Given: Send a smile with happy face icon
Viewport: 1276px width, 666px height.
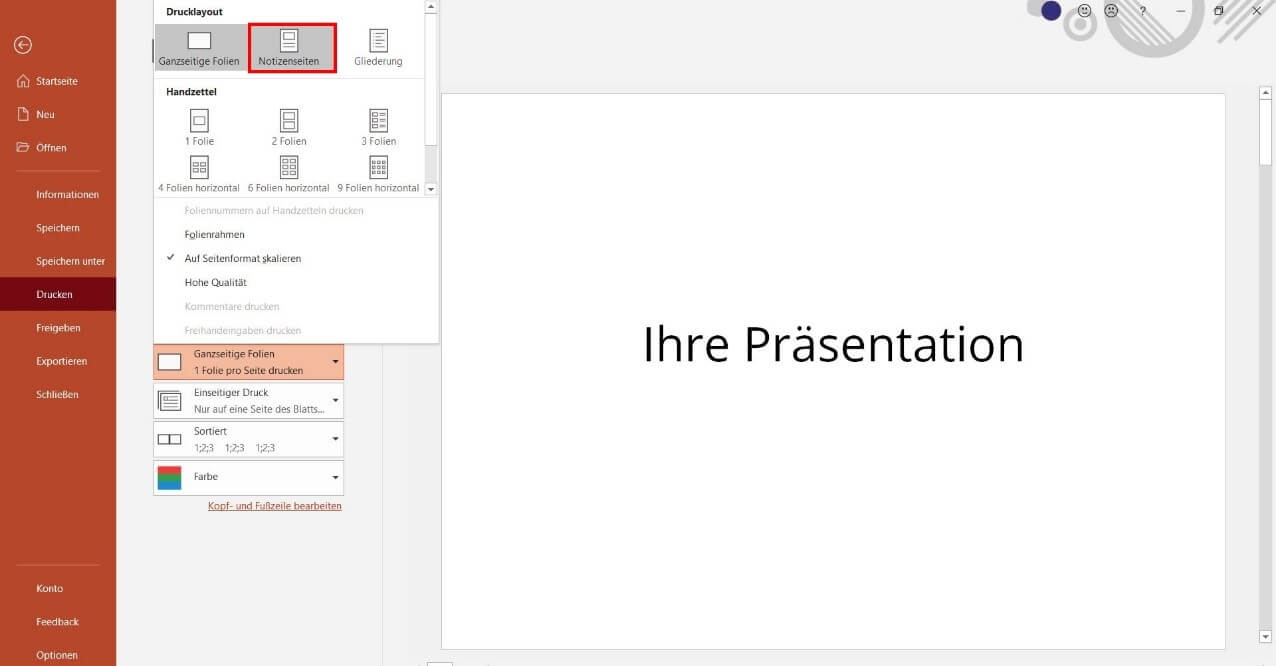Looking at the screenshot, I should click(1084, 11).
